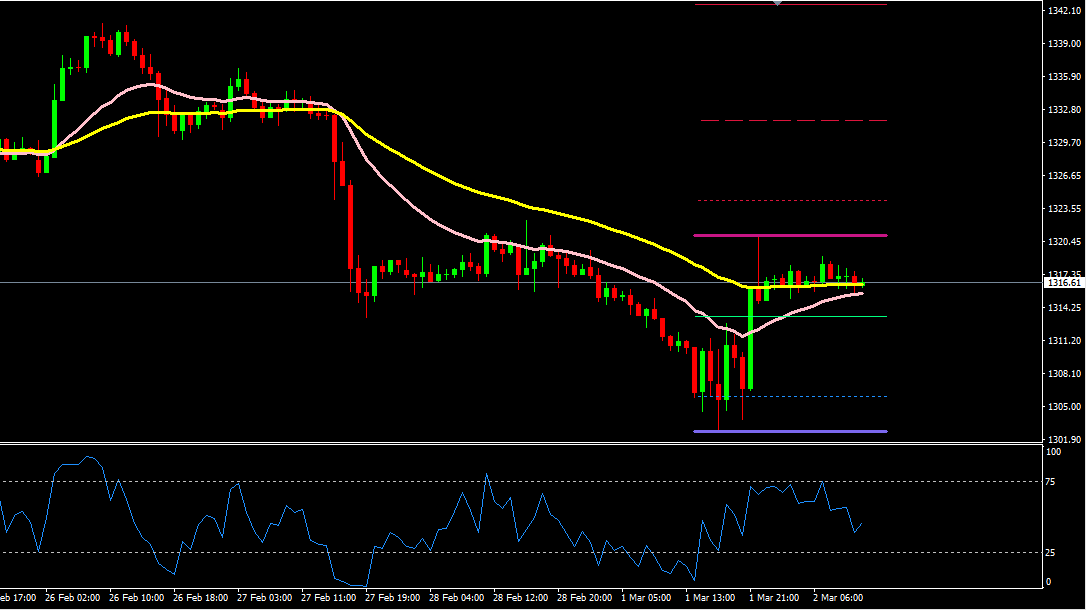Image resolution: width=1087 pixels, height=611 pixels.
Task: Click the 1323.55 price scale label
Action: point(1065,209)
